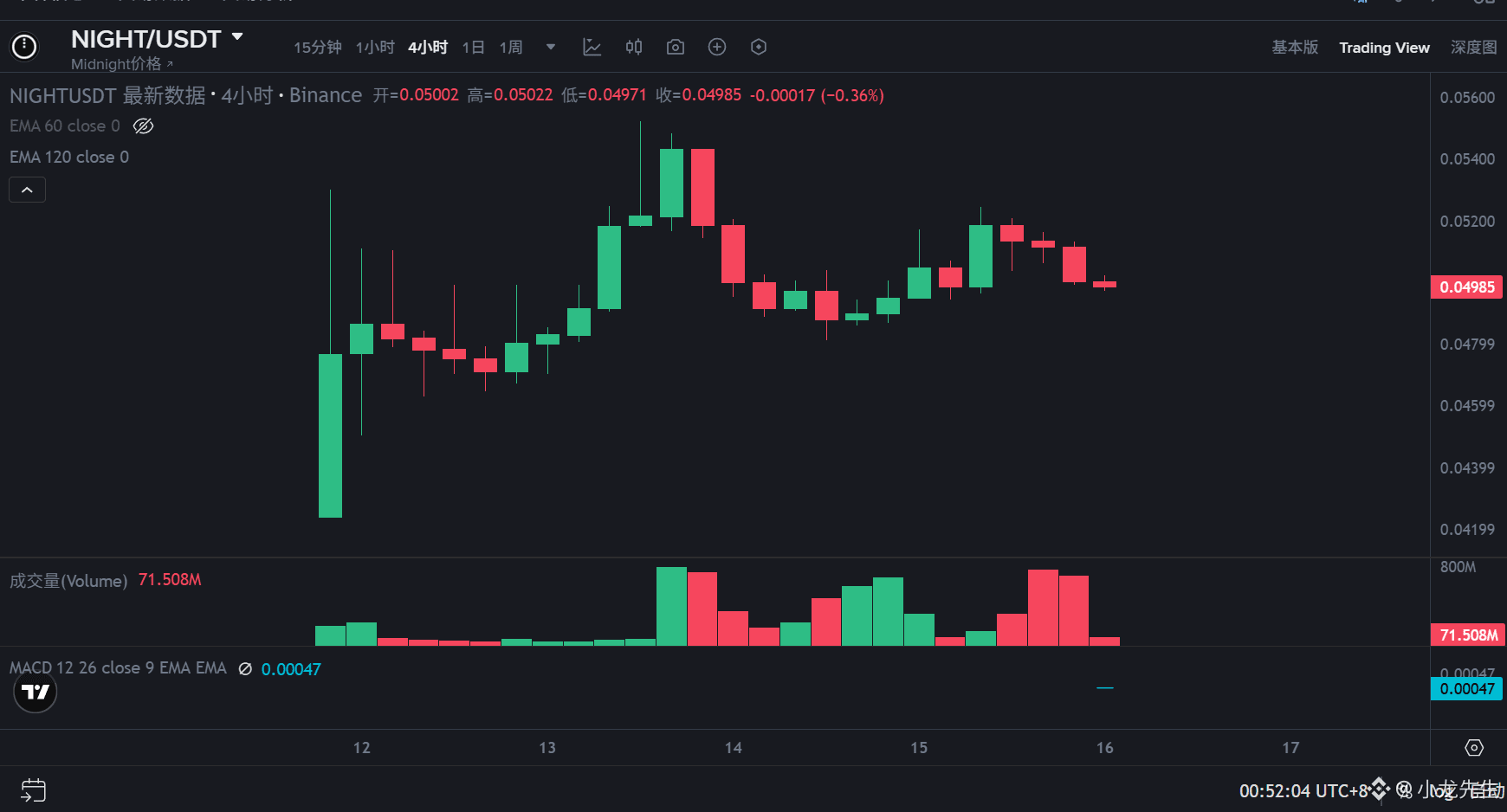Click the current price label 0.04985

(x=1467, y=287)
